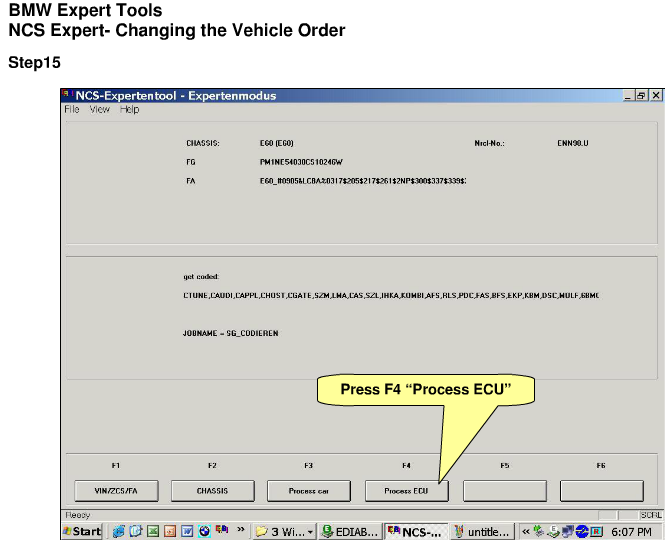Click the JOBNAME = SG_CODIEREN text
The width and height of the screenshot is (665, 540).
[231, 333]
